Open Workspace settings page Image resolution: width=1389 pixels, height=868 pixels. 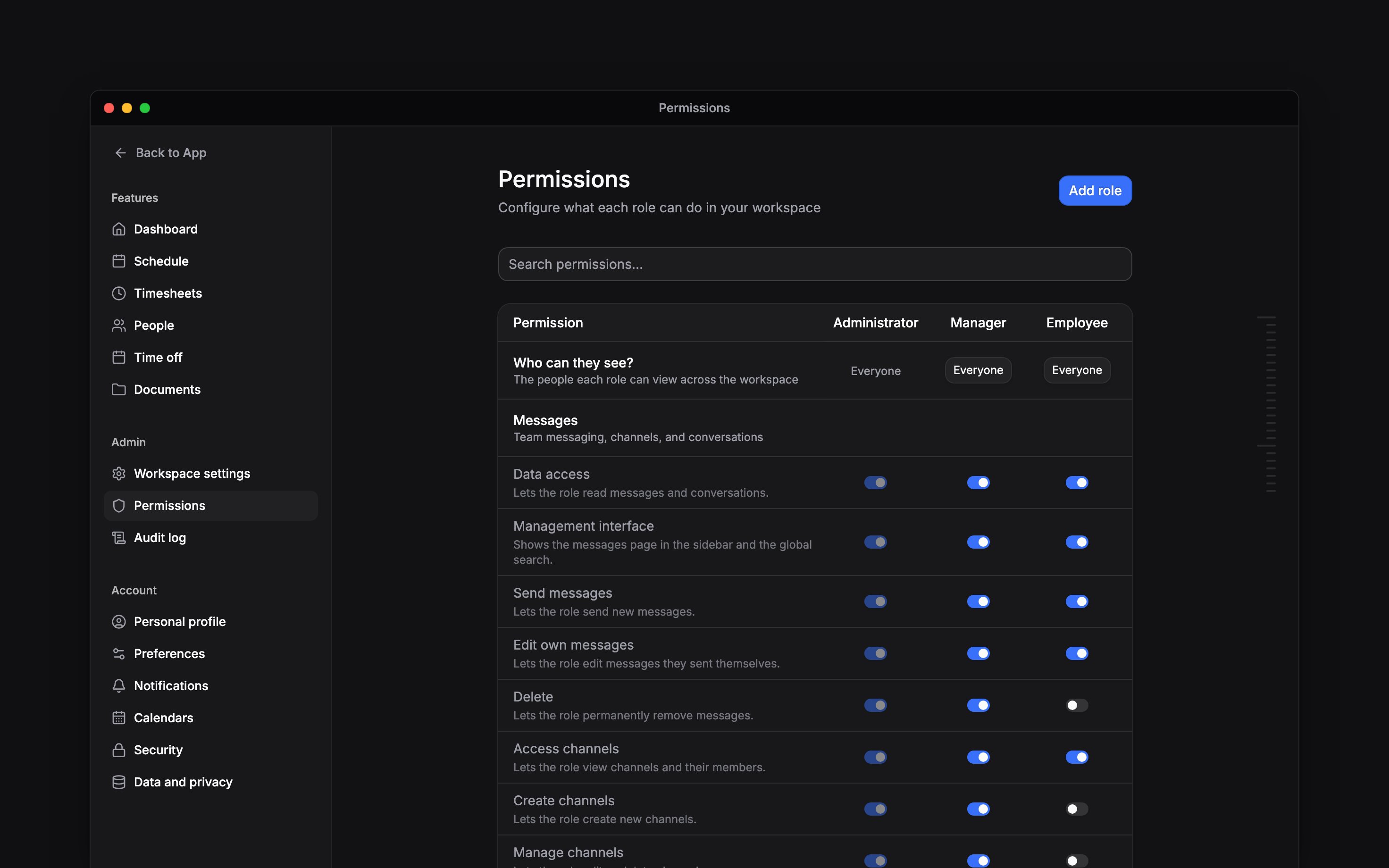[210, 474]
